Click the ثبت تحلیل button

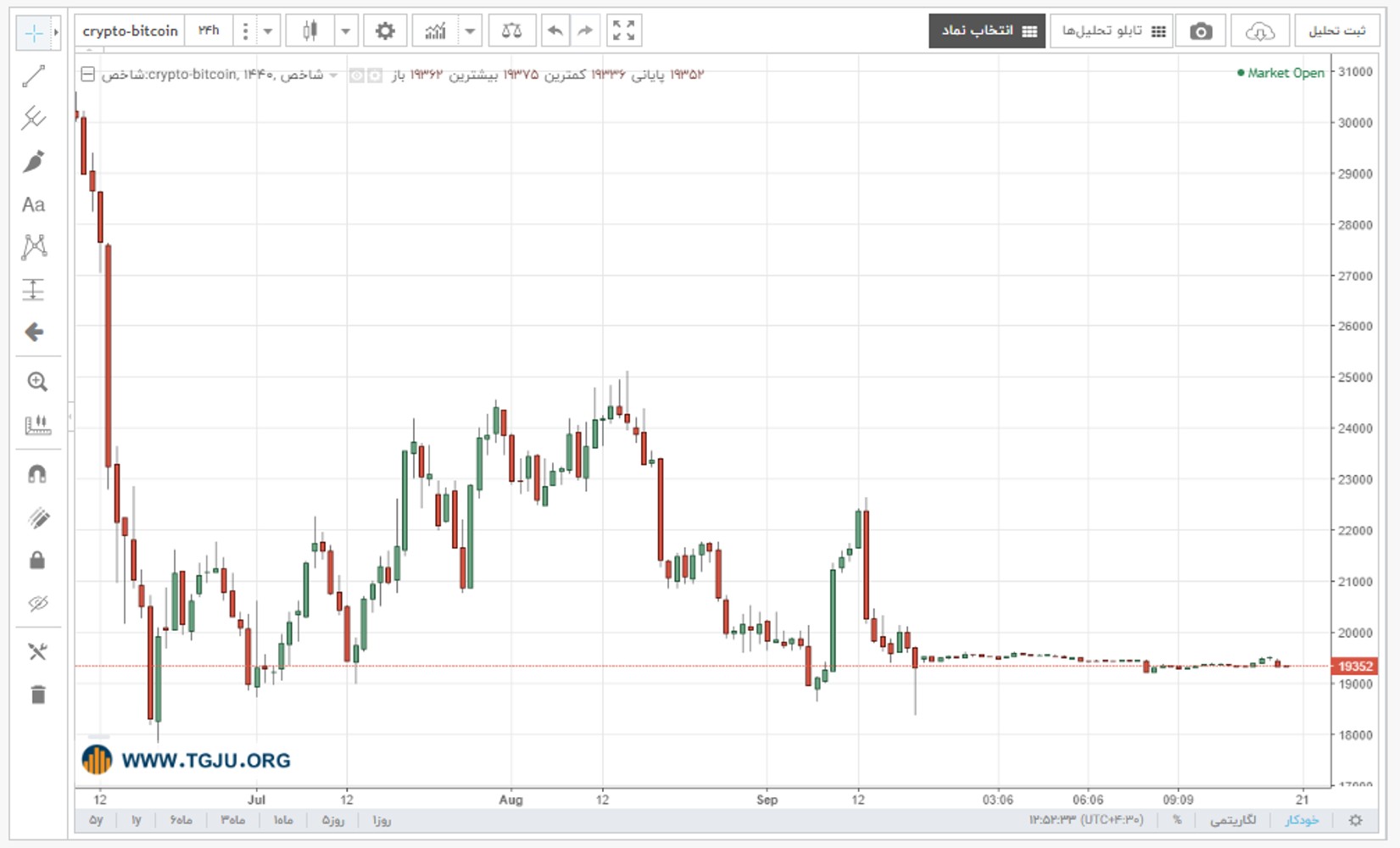click(x=1337, y=31)
